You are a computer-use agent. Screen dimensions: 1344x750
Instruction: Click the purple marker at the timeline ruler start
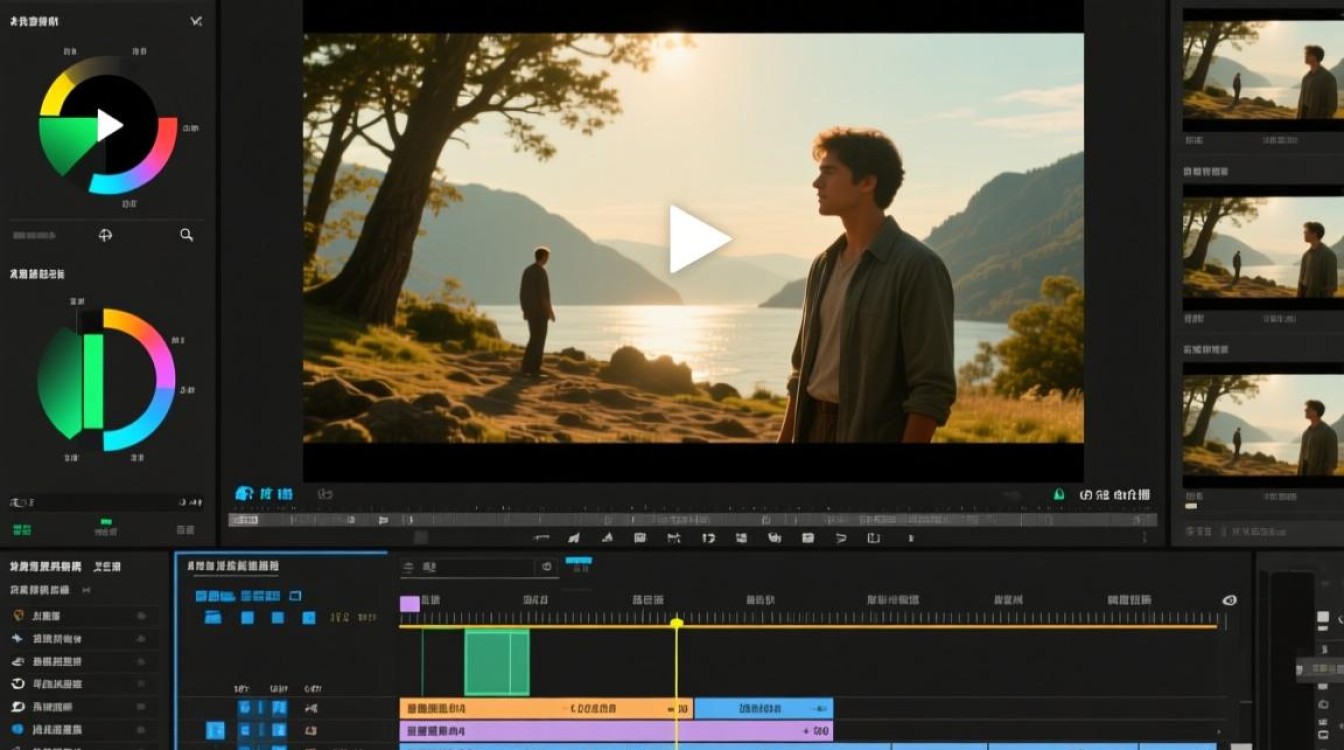click(x=409, y=603)
